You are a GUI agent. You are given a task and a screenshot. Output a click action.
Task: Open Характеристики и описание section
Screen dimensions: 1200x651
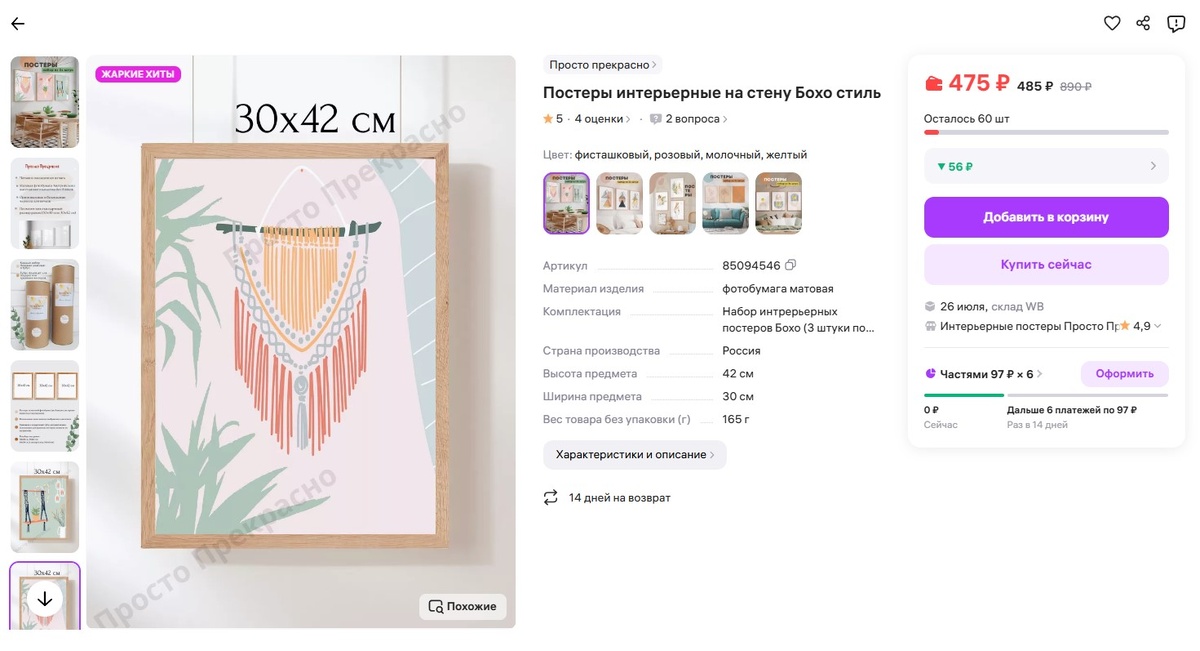tap(634, 455)
